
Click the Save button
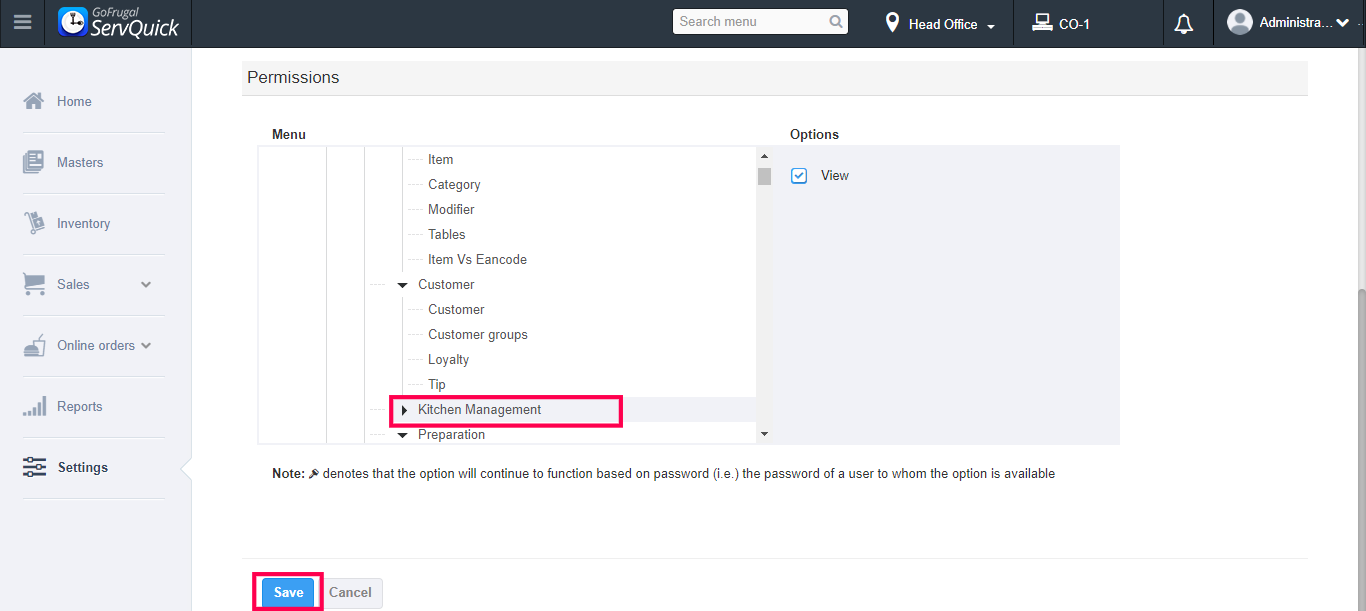(288, 592)
